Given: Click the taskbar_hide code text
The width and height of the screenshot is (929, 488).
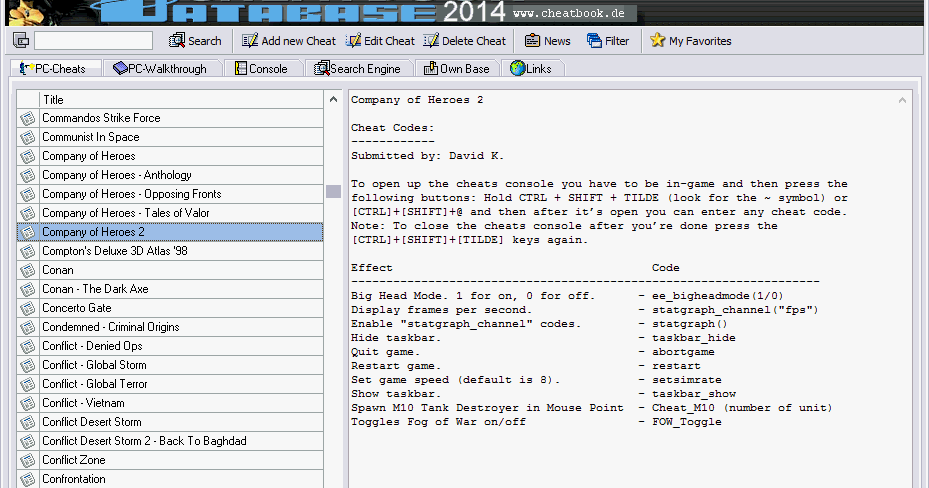Looking at the screenshot, I should click(x=694, y=338).
